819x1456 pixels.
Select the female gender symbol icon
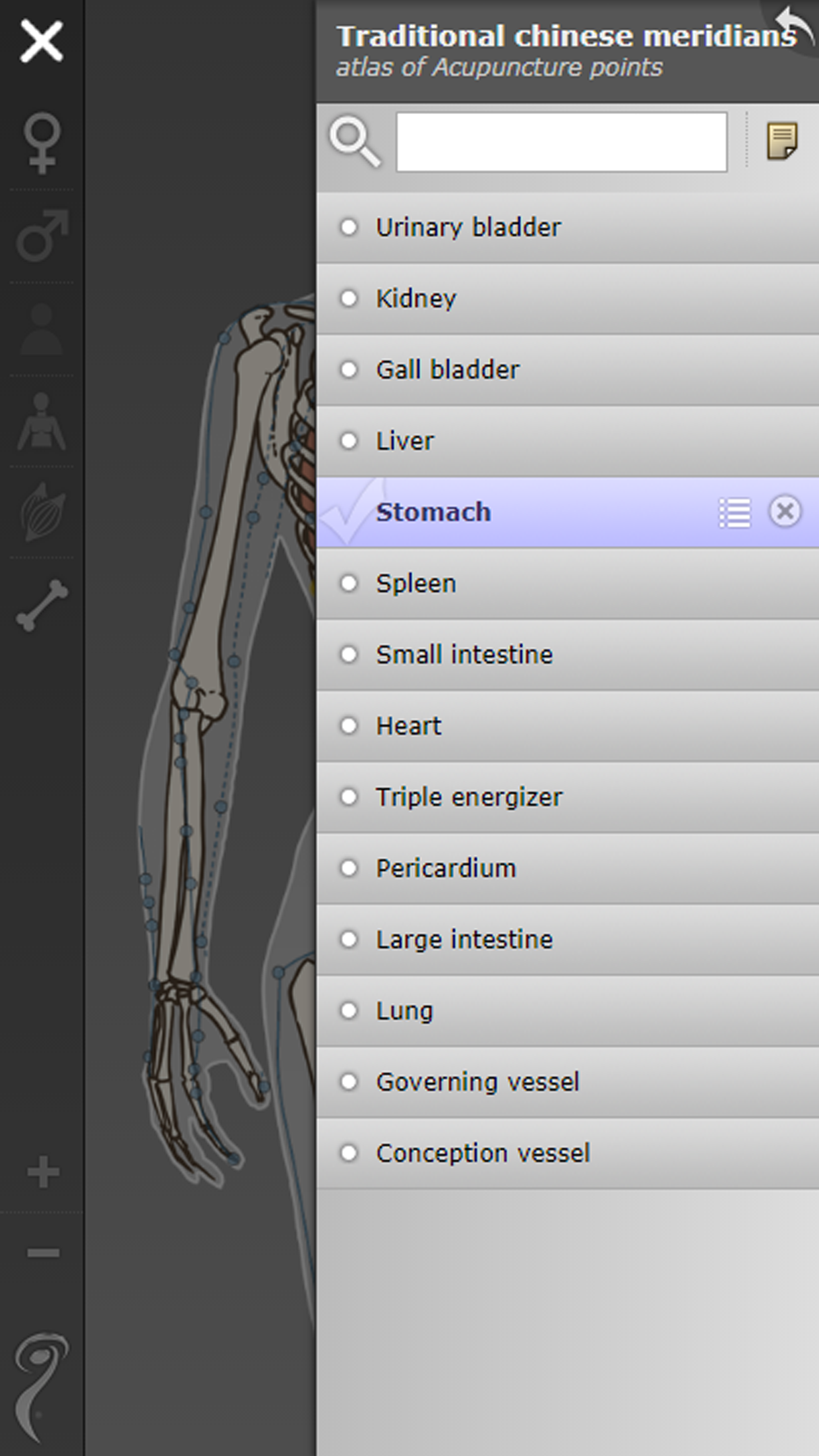[42, 144]
